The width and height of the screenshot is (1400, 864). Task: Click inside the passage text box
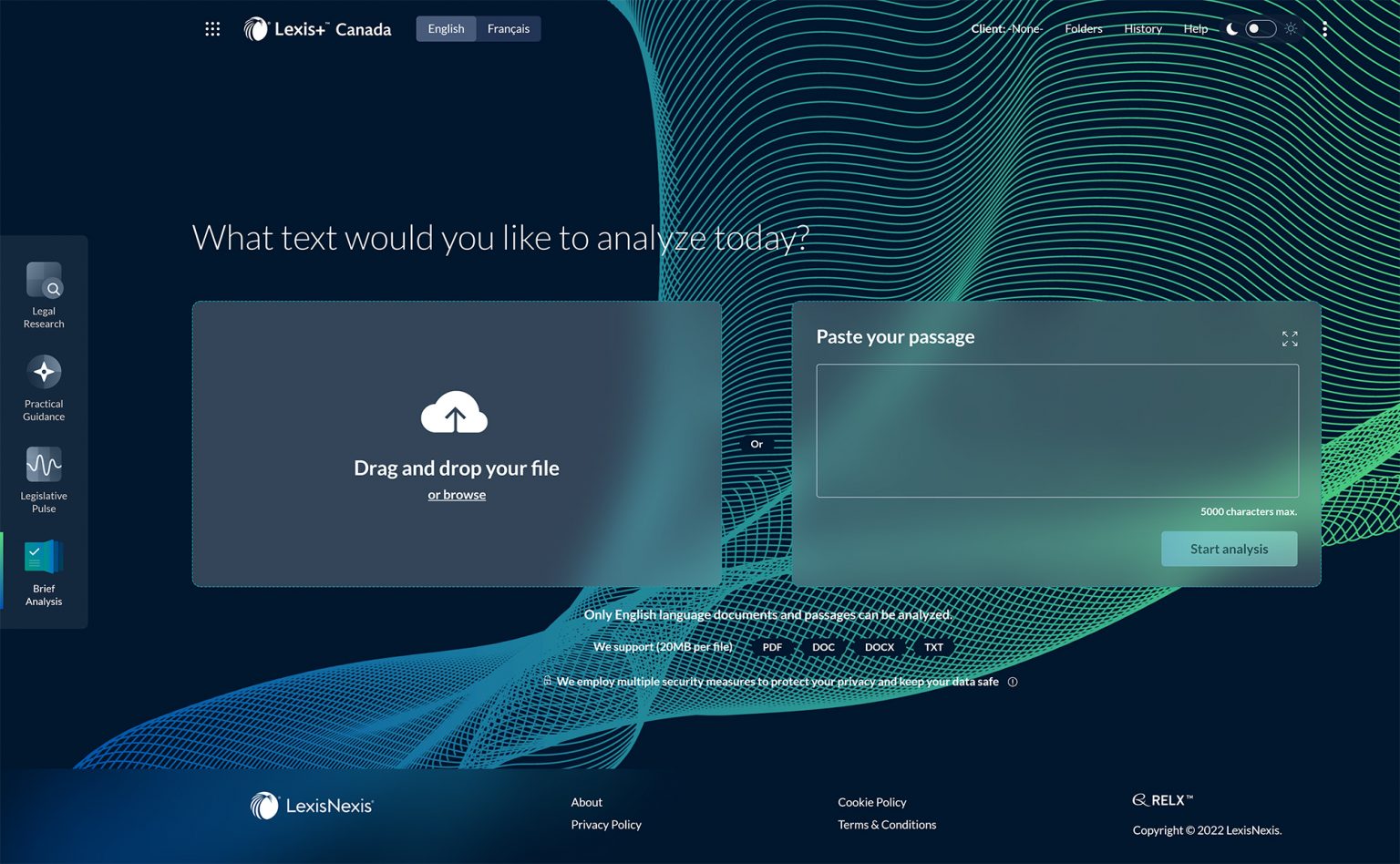(1057, 430)
